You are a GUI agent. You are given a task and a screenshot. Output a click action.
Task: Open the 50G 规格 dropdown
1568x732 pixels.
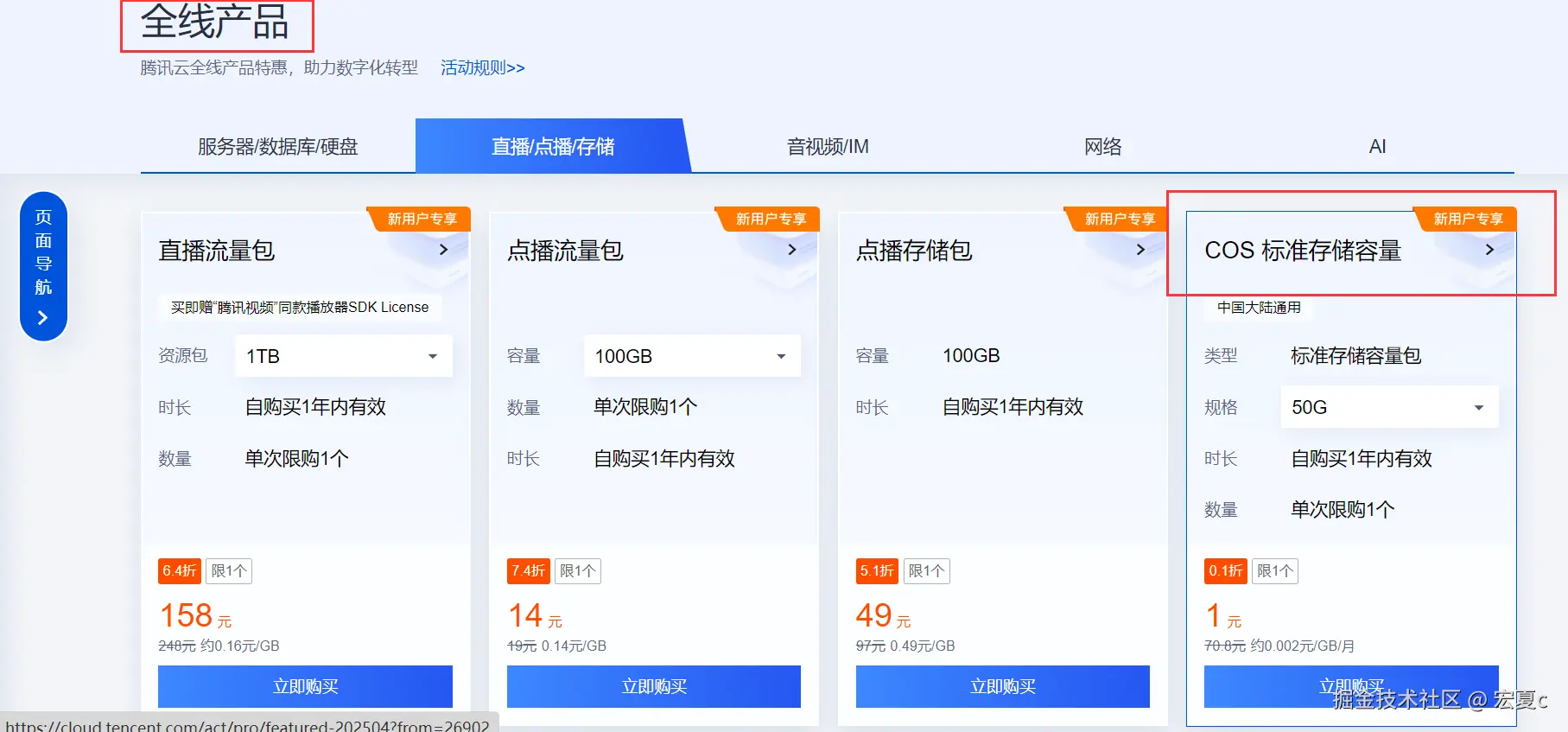point(1389,407)
